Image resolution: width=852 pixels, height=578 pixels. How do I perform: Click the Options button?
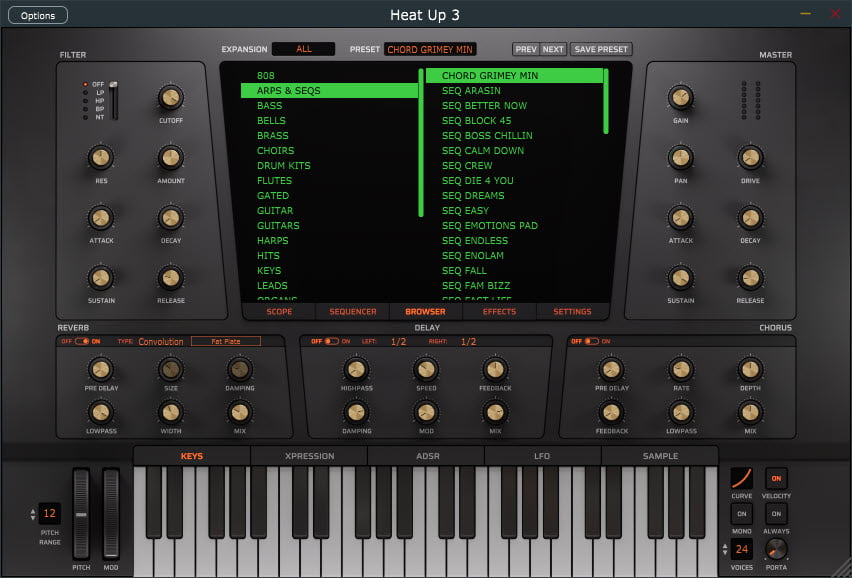[38, 15]
